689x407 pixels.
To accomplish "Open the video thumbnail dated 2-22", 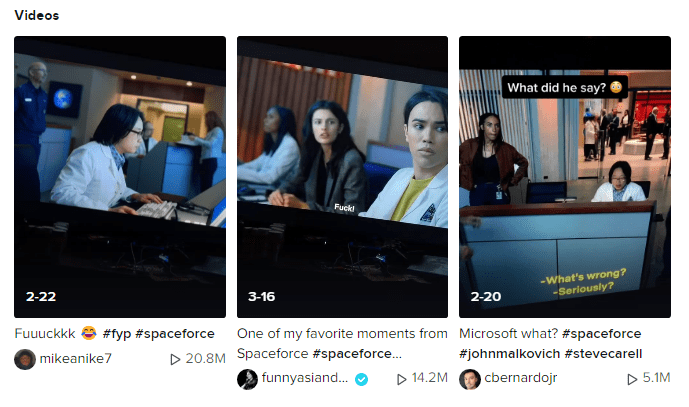I will [x=120, y=177].
